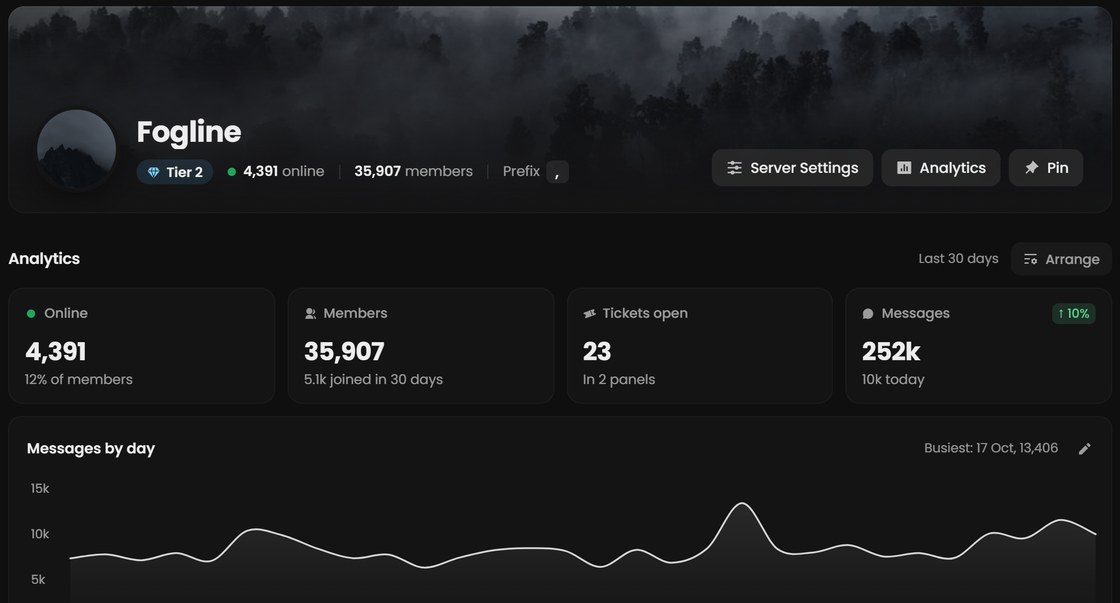Click the 252k messages value
This screenshot has width=1120, height=603.
(891, 352)
